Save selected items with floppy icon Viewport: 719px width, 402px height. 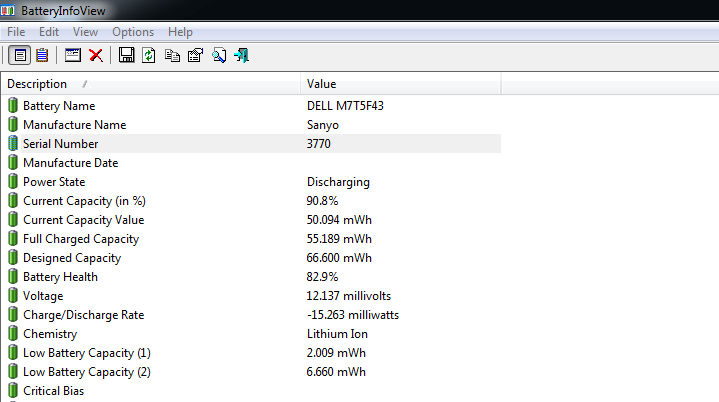(127, 55)
